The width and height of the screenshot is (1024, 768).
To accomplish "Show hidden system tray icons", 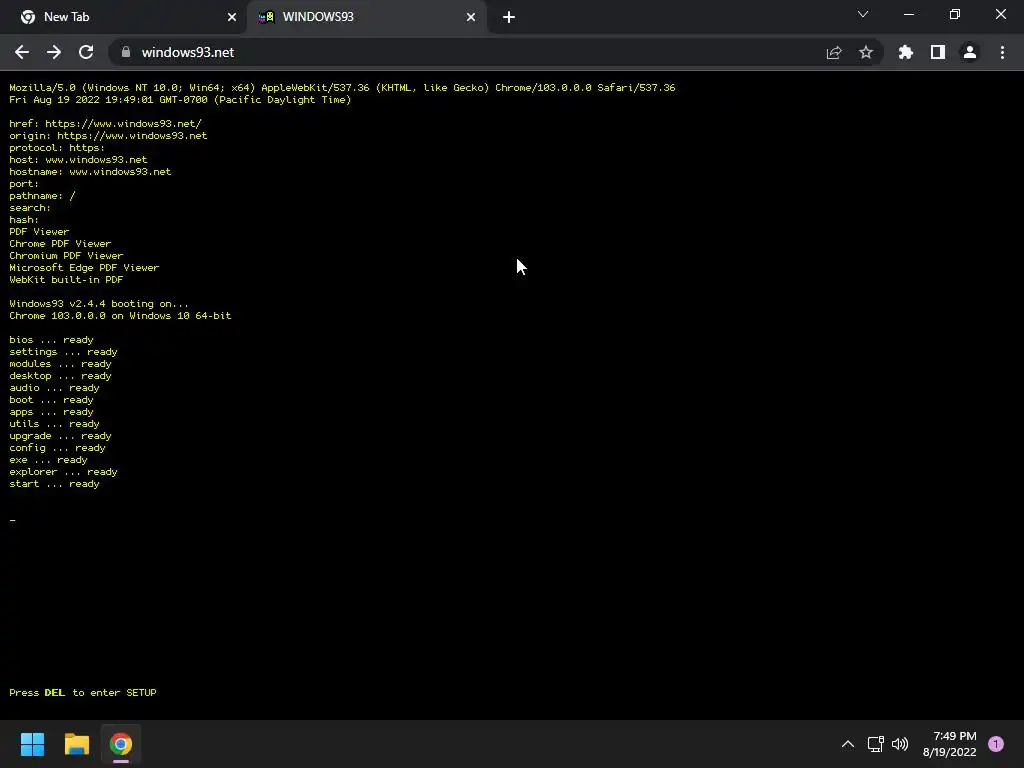I will coord(848,744).
